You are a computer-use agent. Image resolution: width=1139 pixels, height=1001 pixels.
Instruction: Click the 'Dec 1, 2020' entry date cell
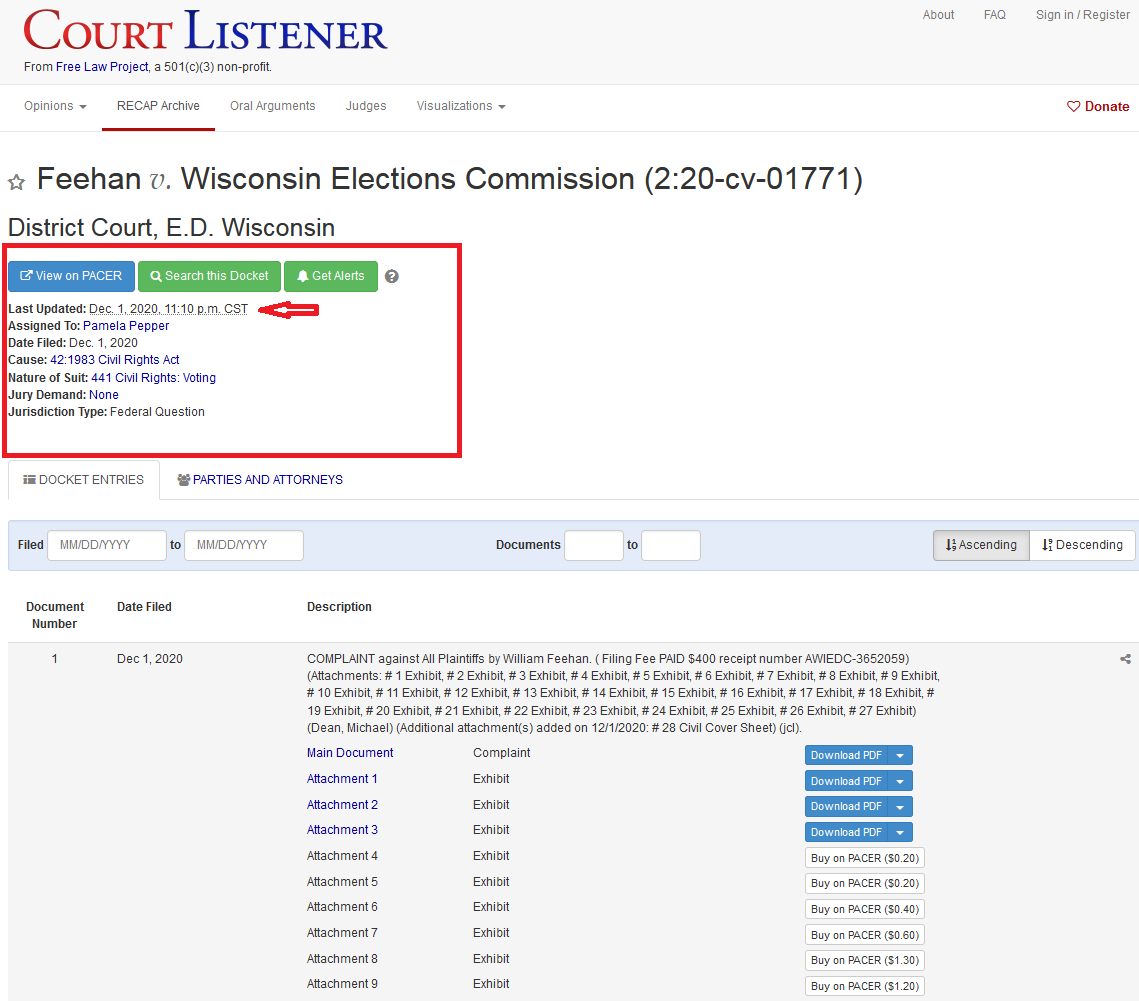tap(150, 659)
